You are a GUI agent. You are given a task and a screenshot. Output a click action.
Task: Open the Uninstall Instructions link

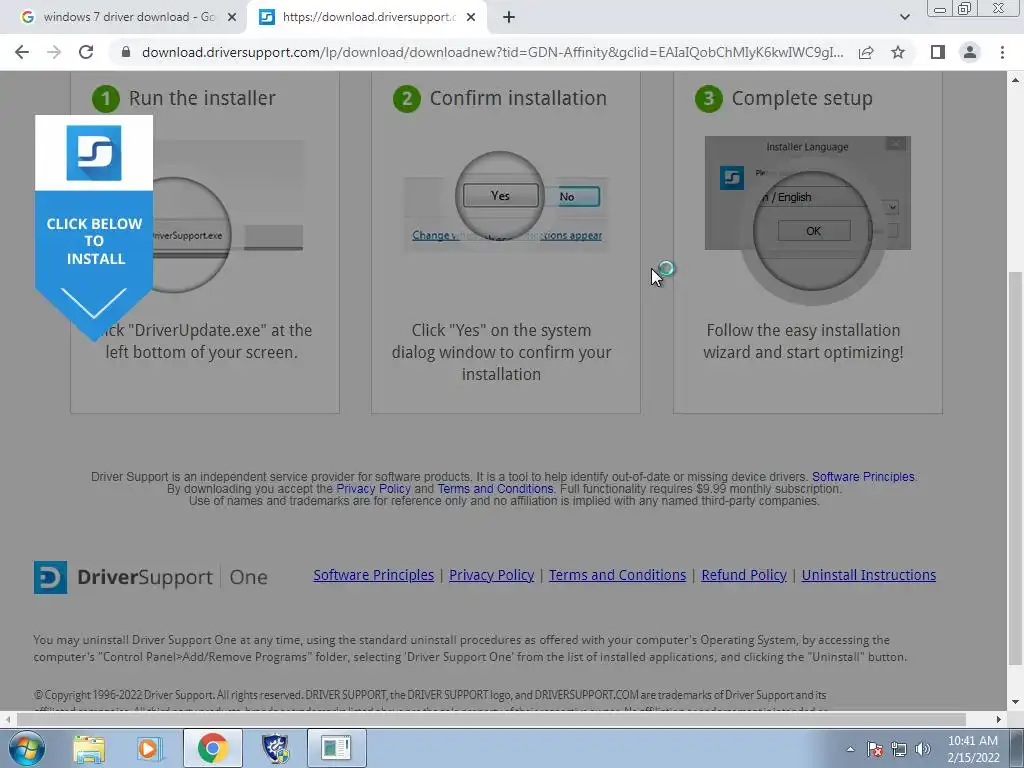click(869, 575)
